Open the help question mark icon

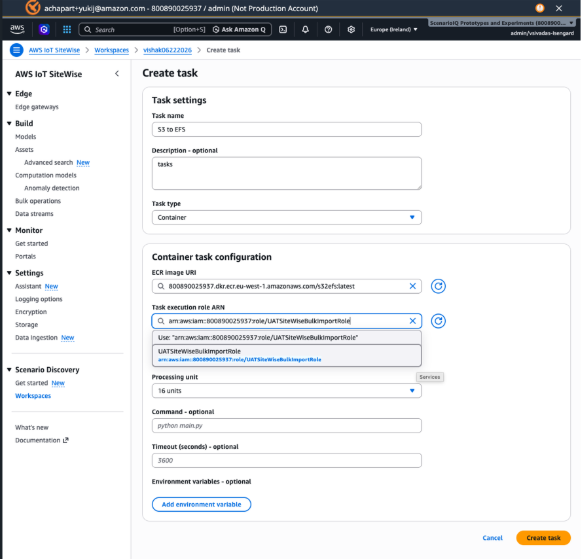[x=328, y=29]
